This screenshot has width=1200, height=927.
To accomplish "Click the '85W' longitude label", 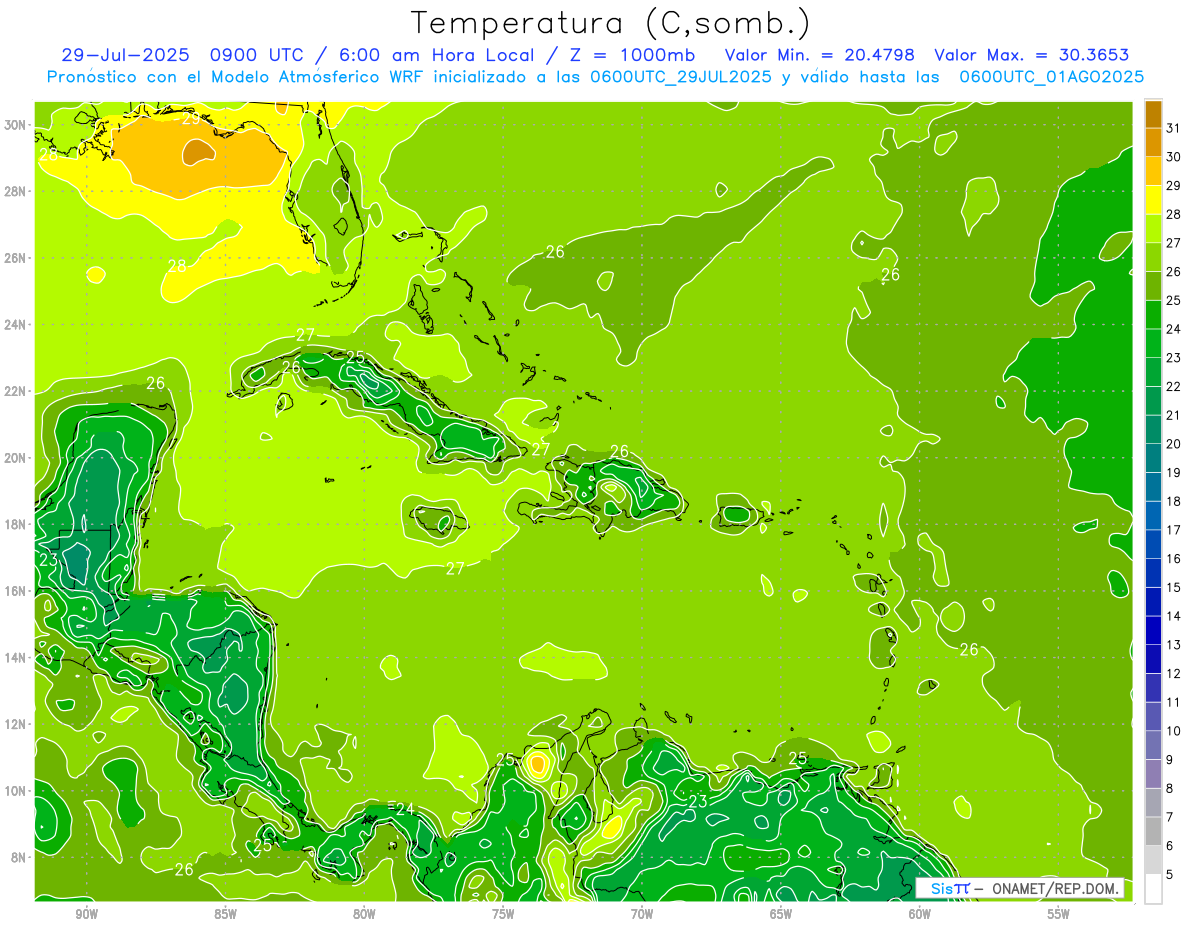I will coord(225,914).
